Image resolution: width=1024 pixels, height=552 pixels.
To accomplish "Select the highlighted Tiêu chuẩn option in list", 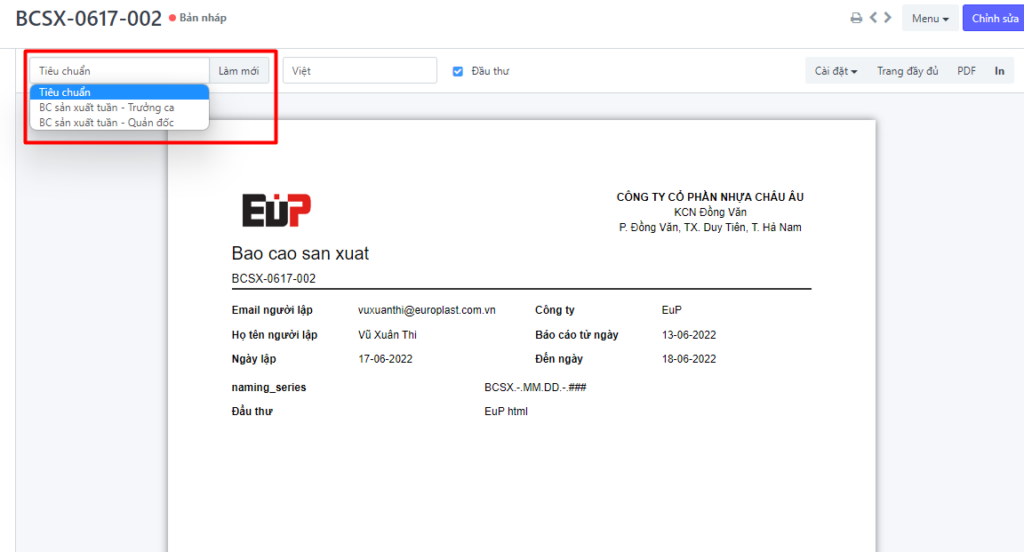I will coord(119,92).
